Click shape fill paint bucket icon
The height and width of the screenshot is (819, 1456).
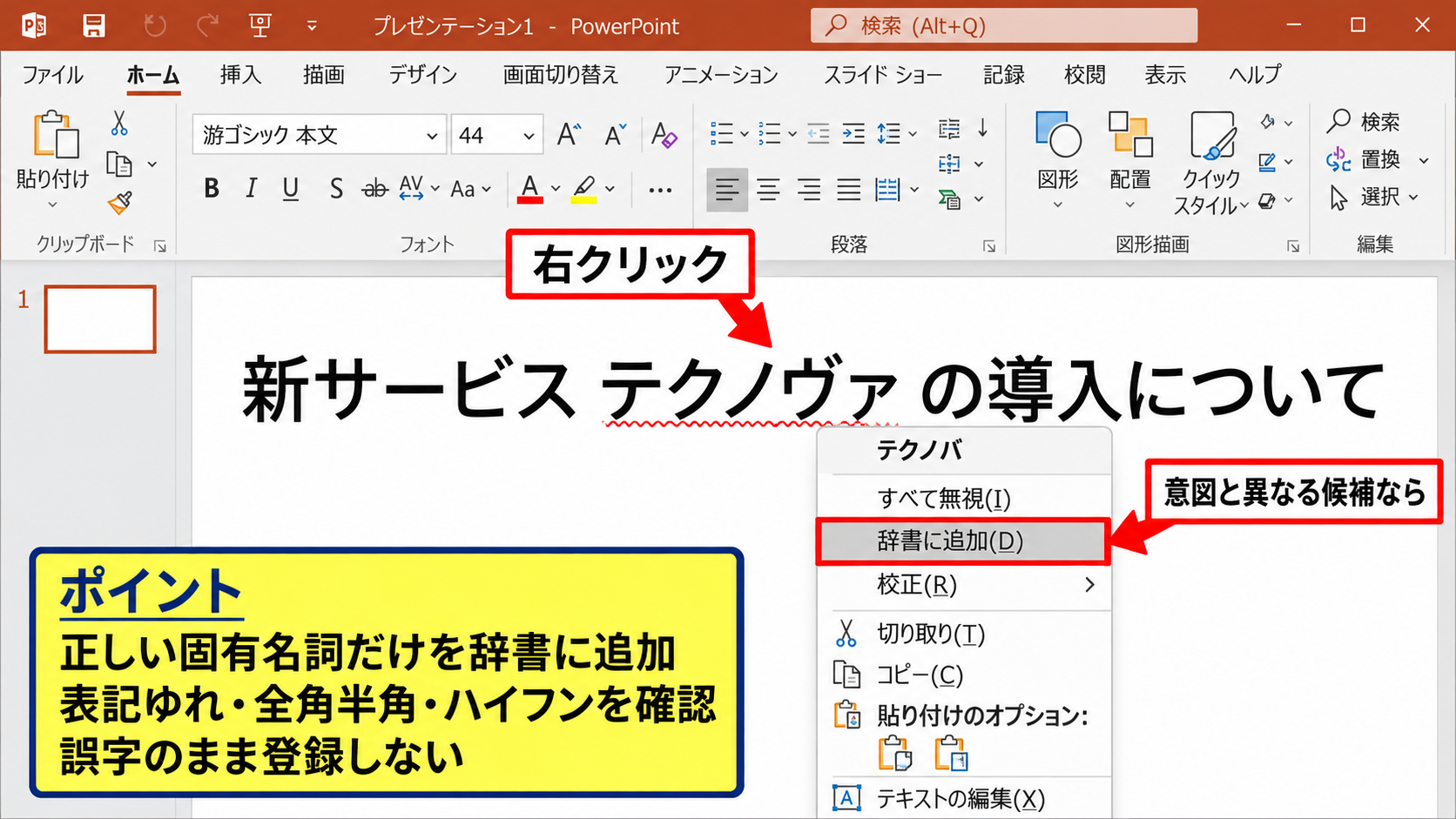point(1268,122)
